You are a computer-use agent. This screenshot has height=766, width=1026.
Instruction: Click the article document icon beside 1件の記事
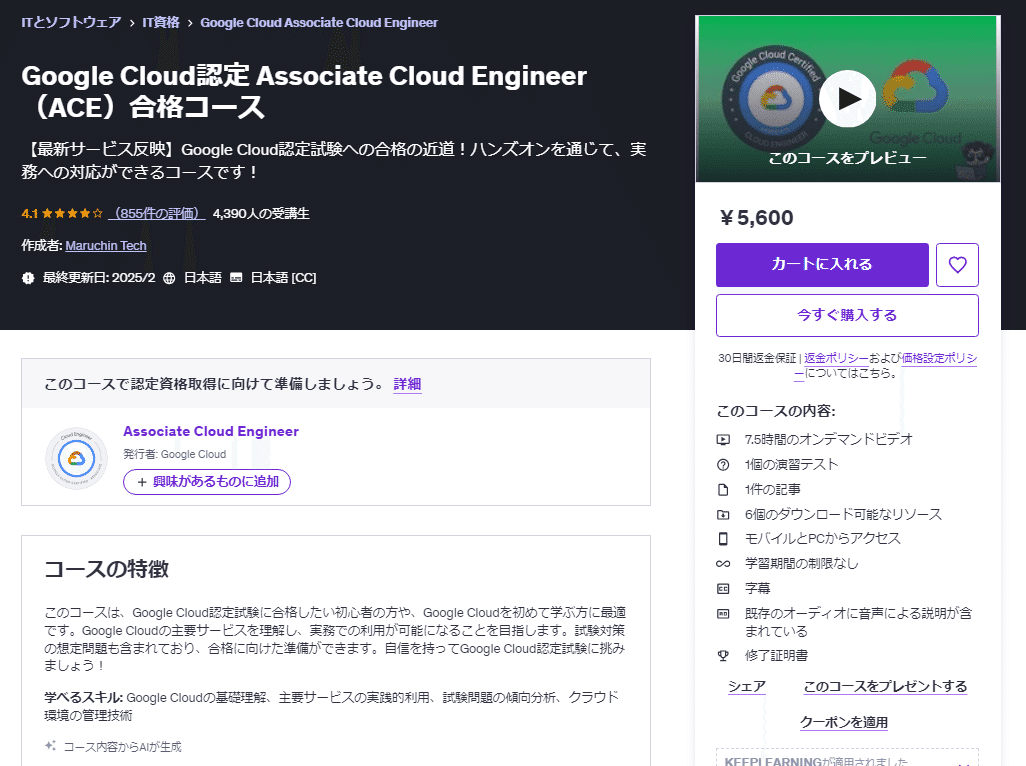tap(723, 489)
